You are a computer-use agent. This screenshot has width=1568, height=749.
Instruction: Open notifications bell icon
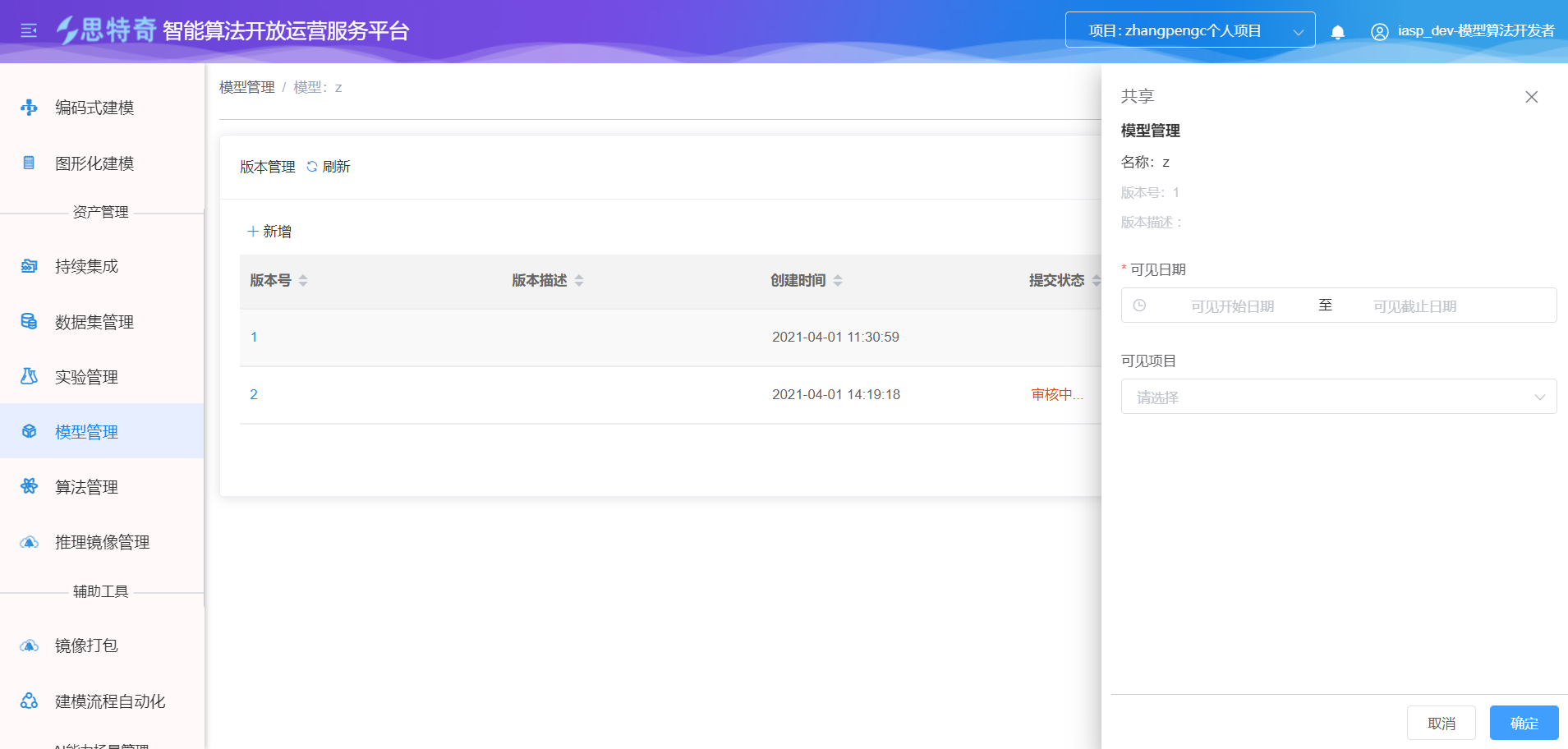pos(1337,31)
